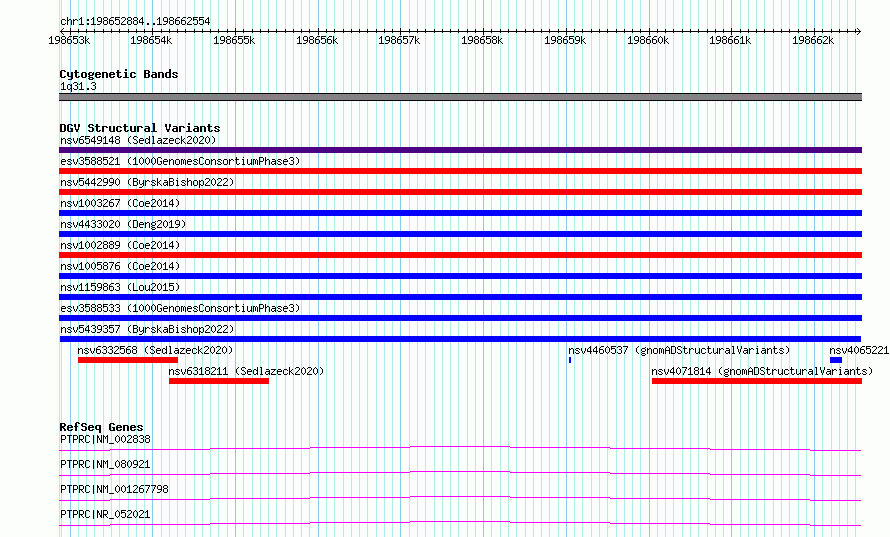Open variant nsv4071814 (gnomADStructuralVariants) label
890x537 pixels.
[762, 371]
